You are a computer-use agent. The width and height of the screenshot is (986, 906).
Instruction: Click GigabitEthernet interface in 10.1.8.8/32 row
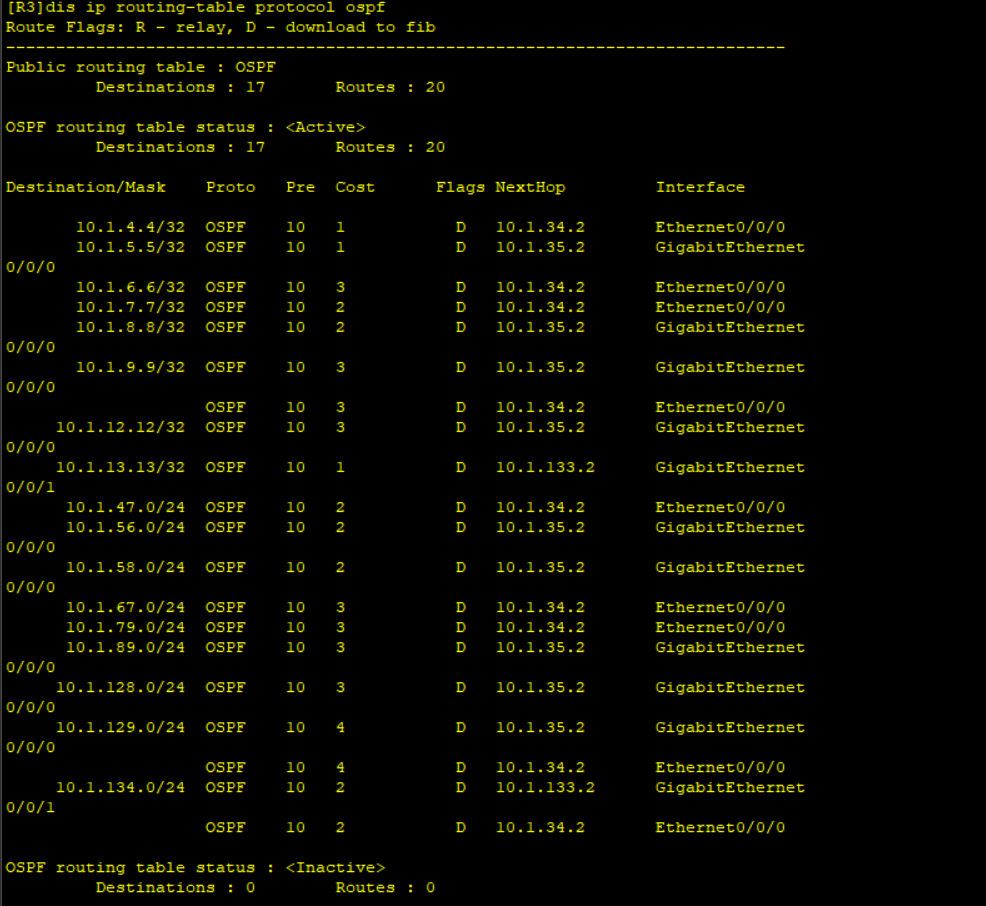click(730, 328)
